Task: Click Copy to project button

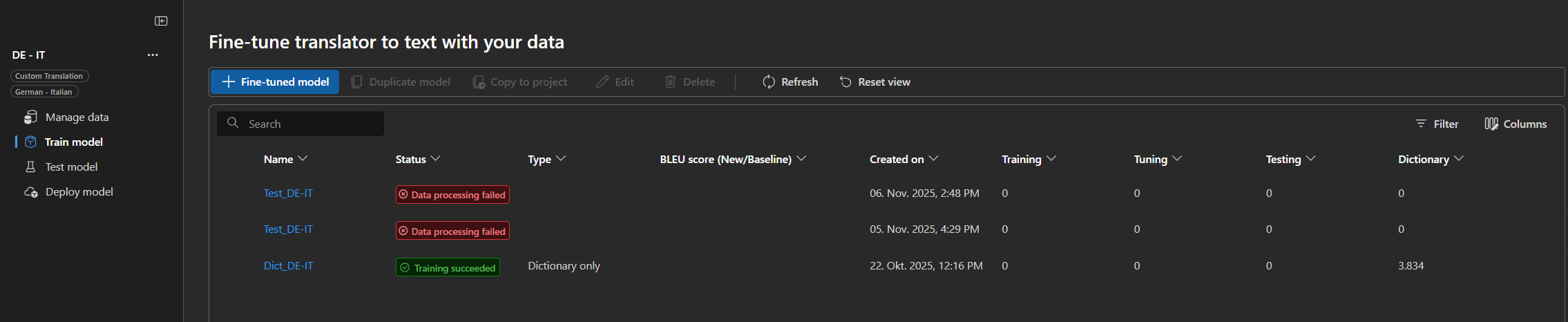Action: 519,82
